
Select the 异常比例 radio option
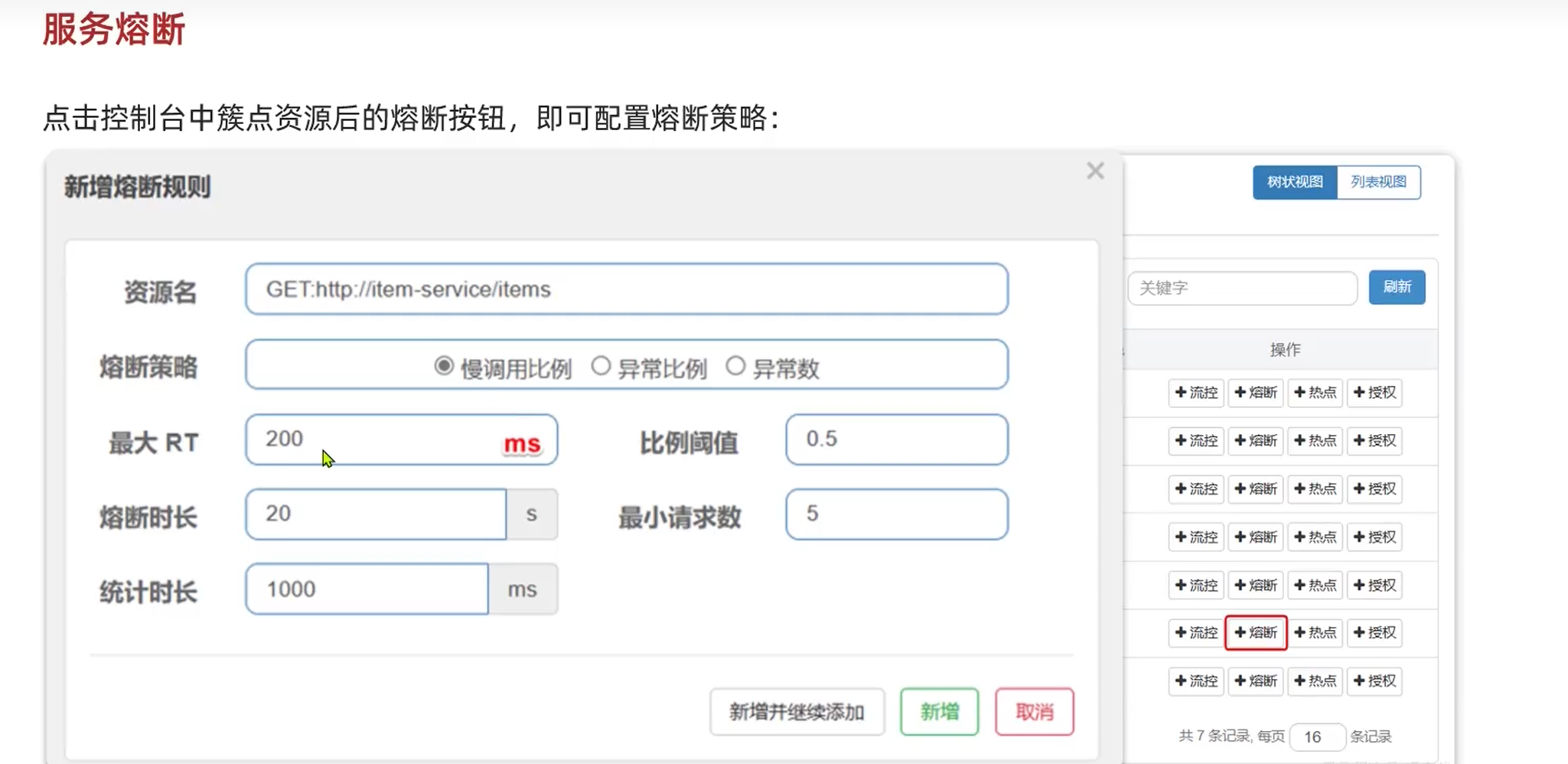coord(601,366)
